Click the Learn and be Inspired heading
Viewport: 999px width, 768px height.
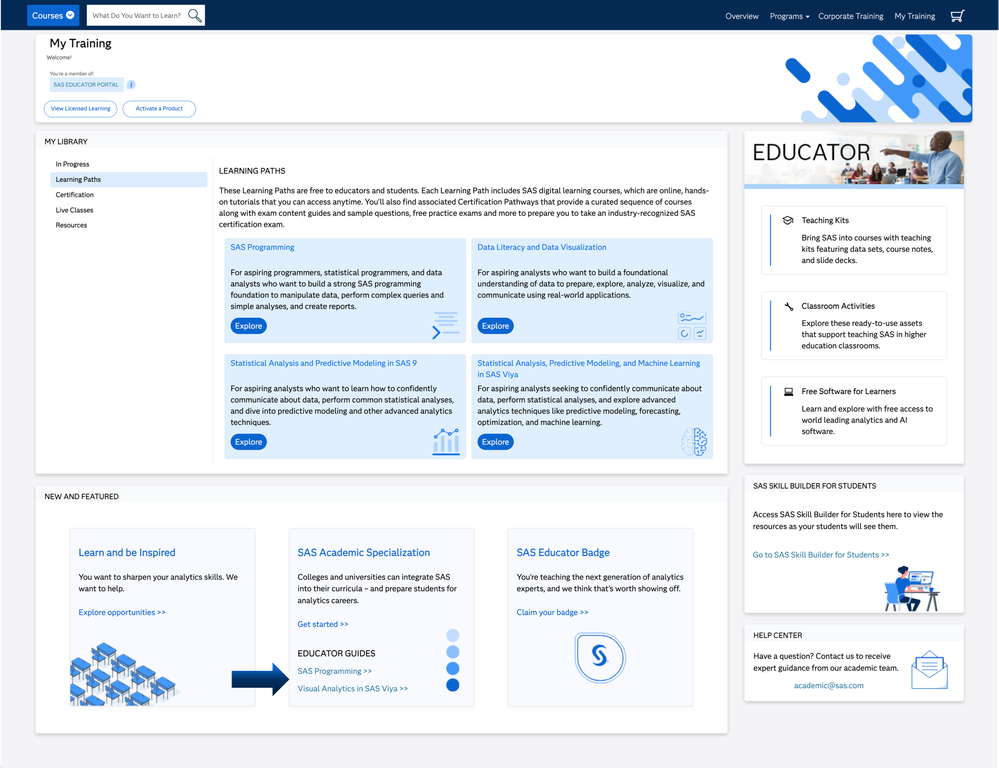pos(127,553)
